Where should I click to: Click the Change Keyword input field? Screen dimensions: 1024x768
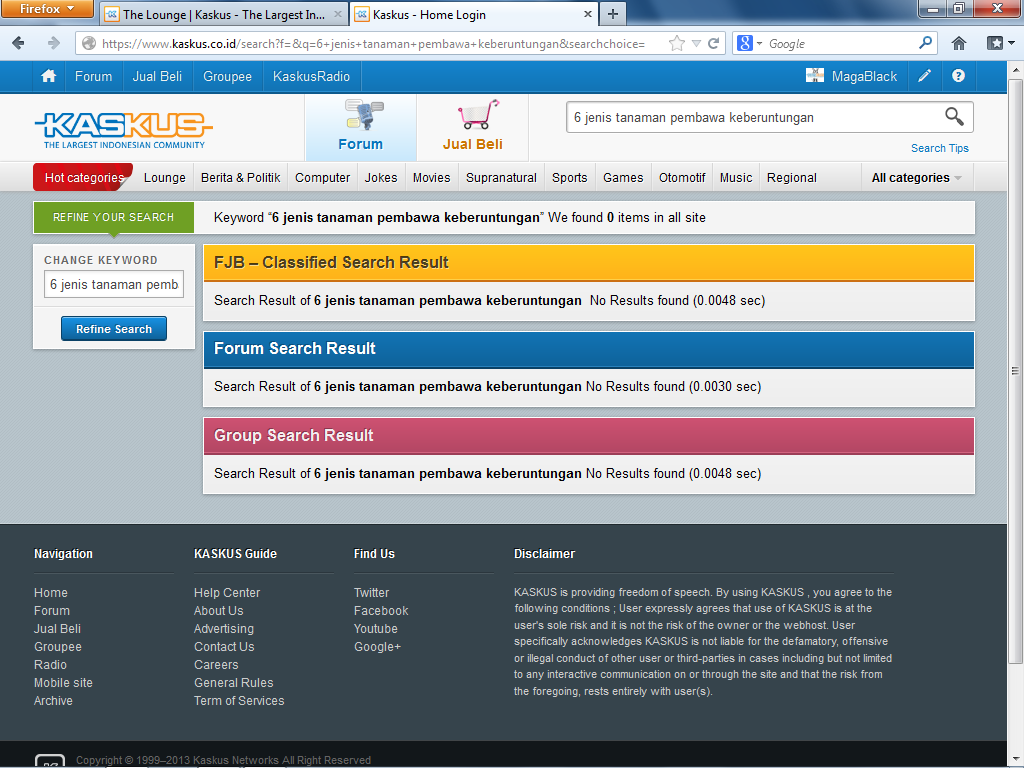tap(114, 285)
